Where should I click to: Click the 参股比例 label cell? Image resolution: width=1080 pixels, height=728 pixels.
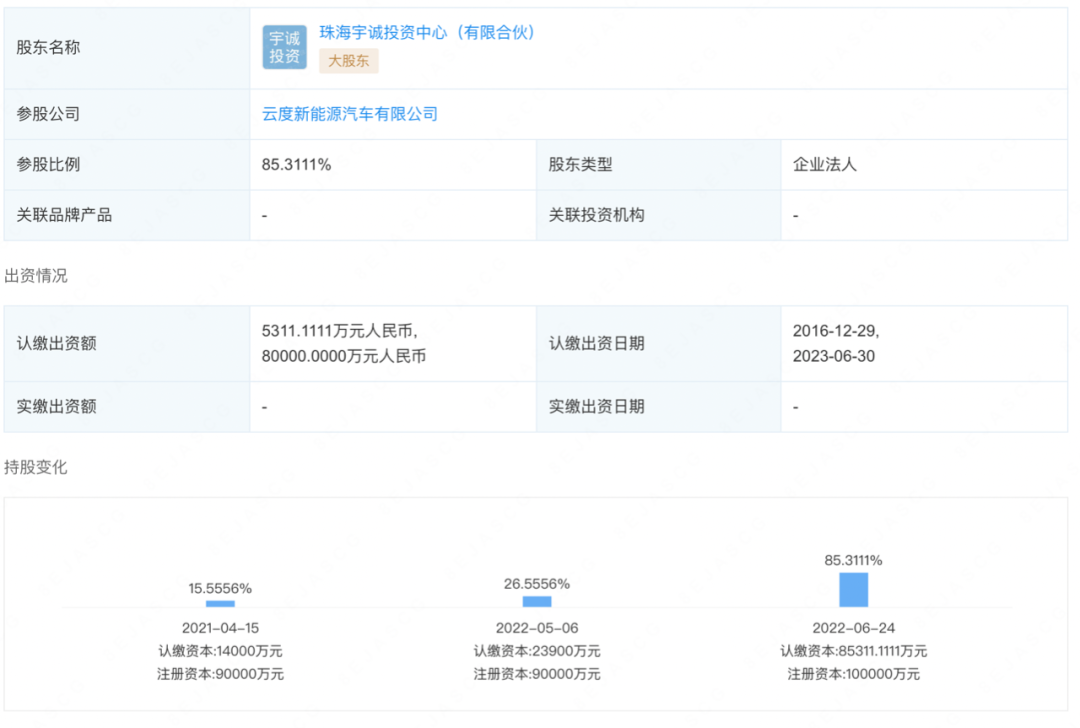(127, 165)
